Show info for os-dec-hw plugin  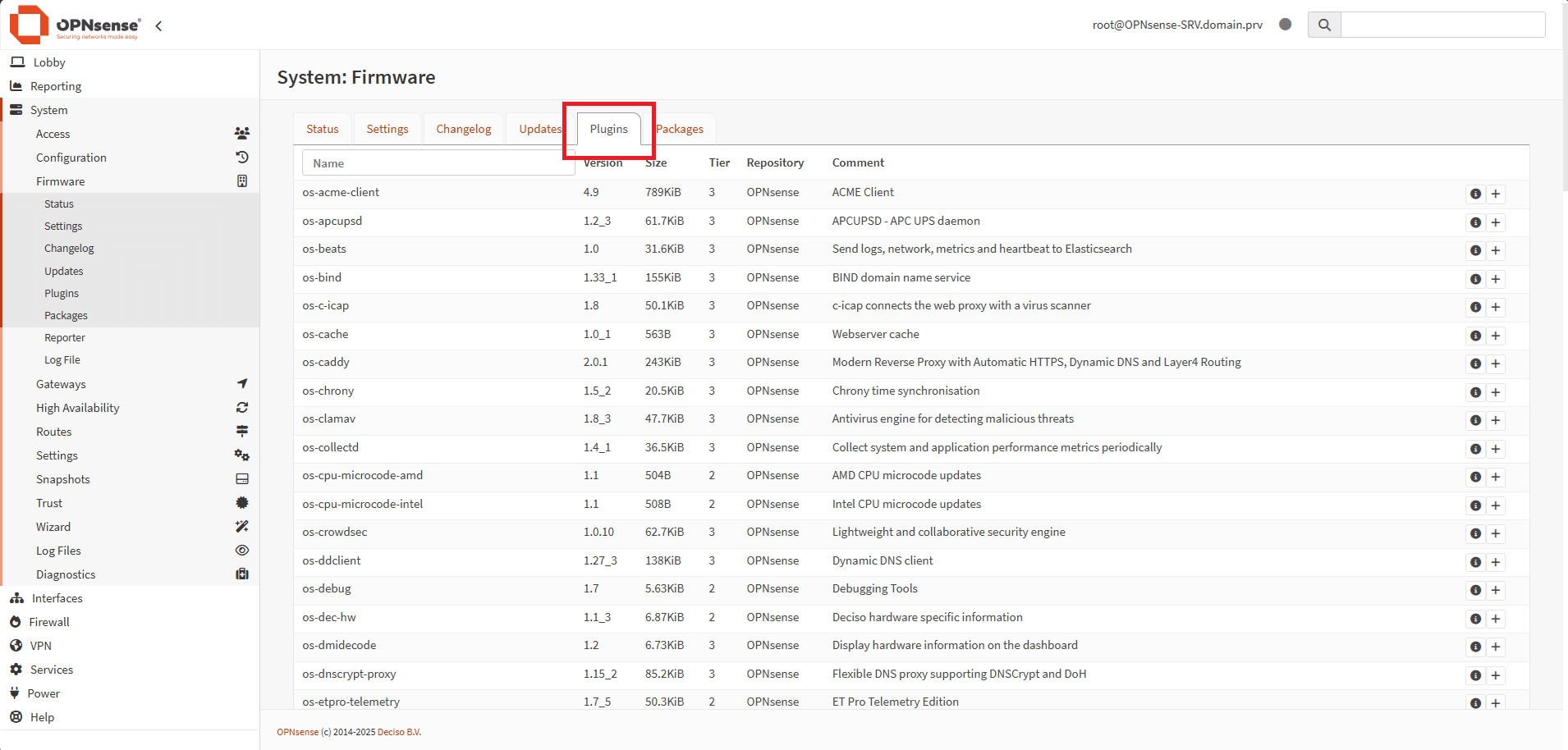pyautogui.click(x=1475, y=619)
